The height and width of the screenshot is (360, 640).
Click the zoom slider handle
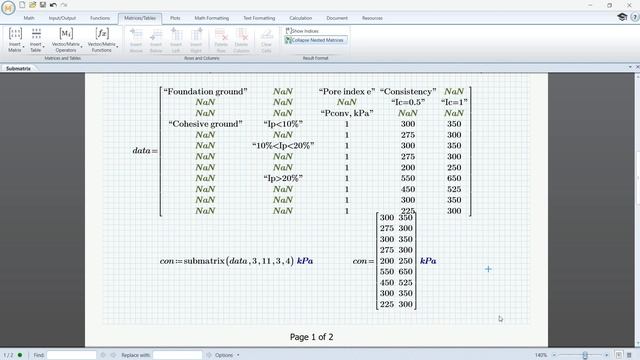pos(585,355)
